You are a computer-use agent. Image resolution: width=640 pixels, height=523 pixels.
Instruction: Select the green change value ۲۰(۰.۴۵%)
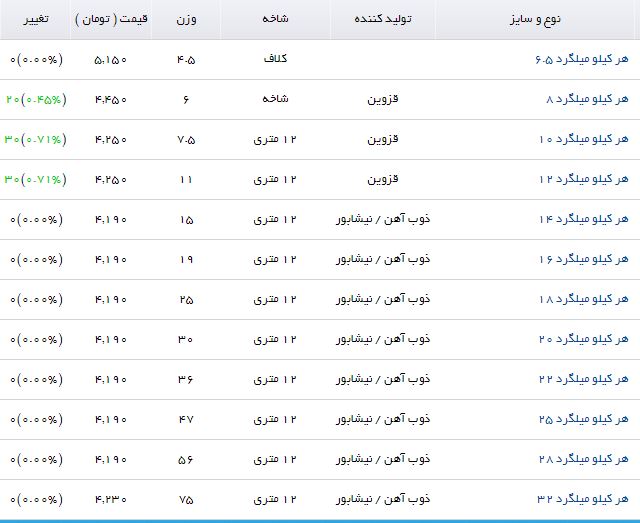36,100
